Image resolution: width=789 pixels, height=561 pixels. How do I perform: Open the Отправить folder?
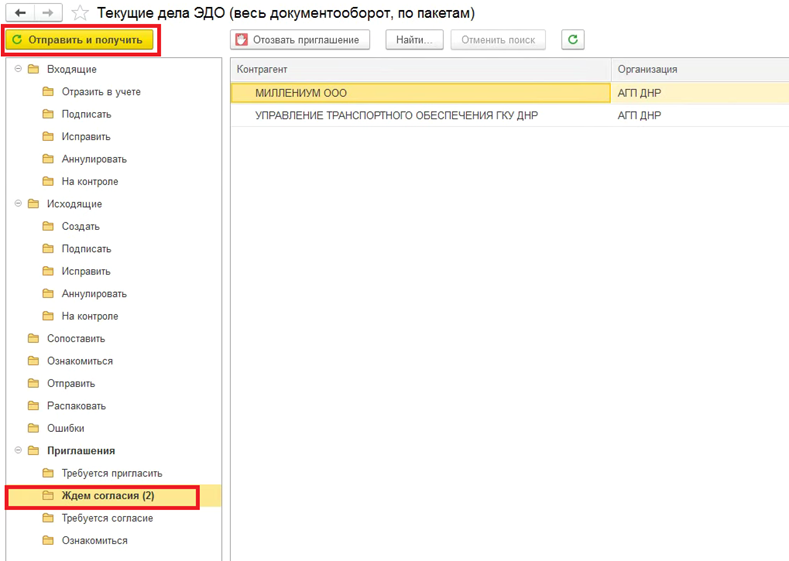[x=71, y=383]
